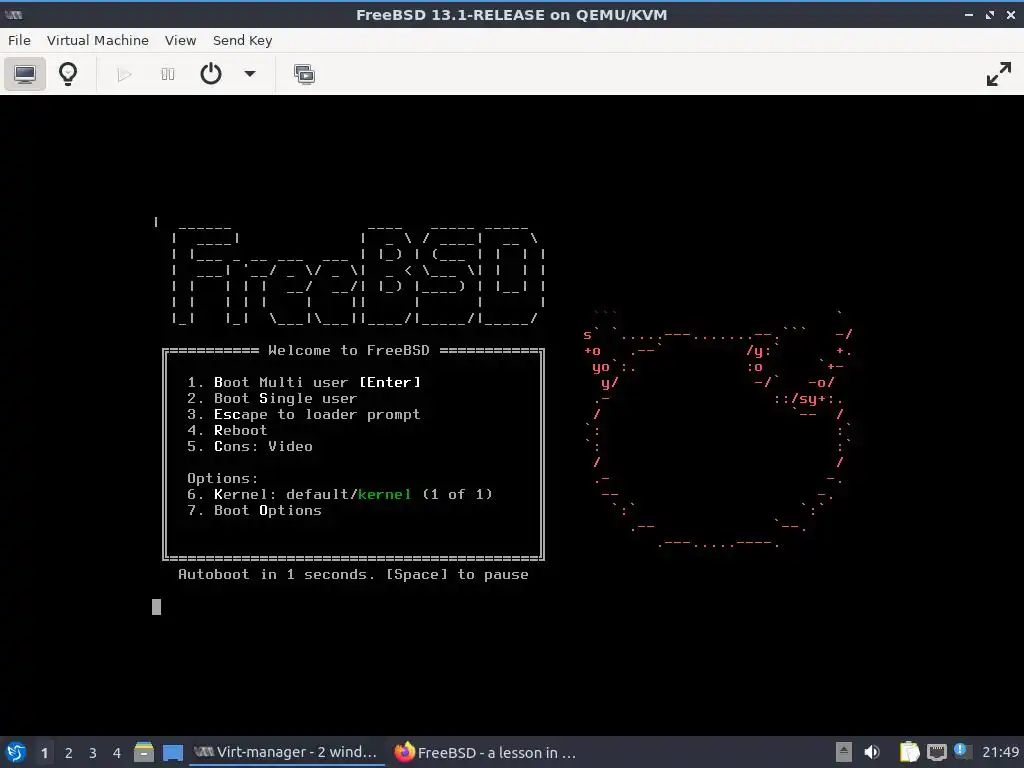Click "Cons: Video" in the boot menu
Image resolution: width=1024 pixels, height=768 pixels.
[x=249, y=446]
